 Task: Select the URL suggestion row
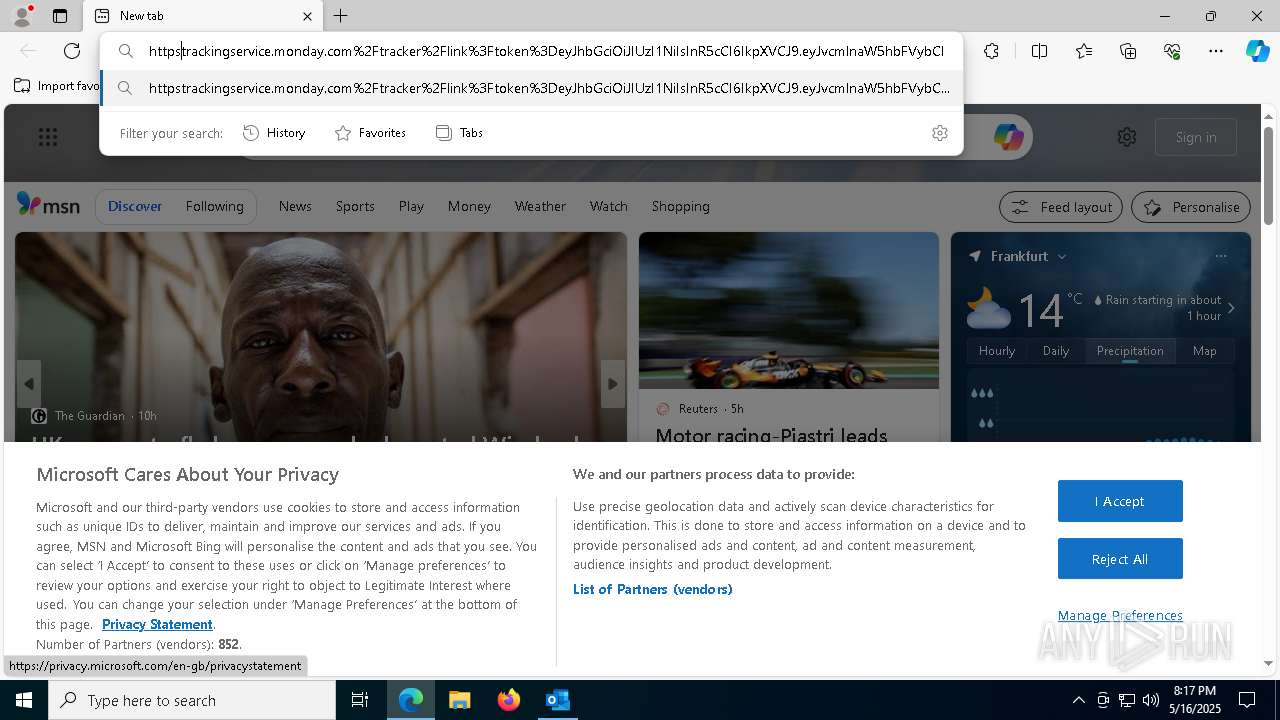[532, 88]
